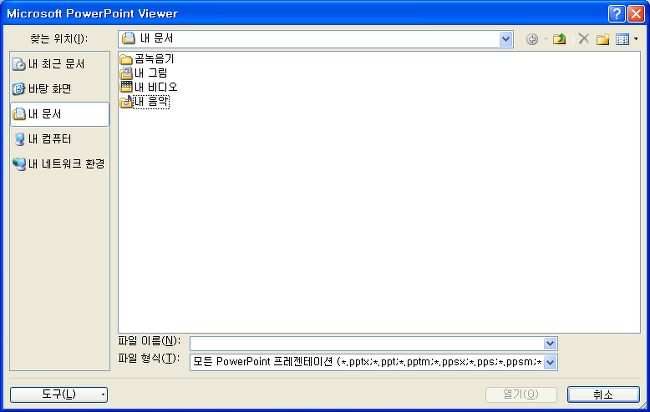650x412 pixels.
Task: Select the 내 그림 folder
Action: click(143, 73)
